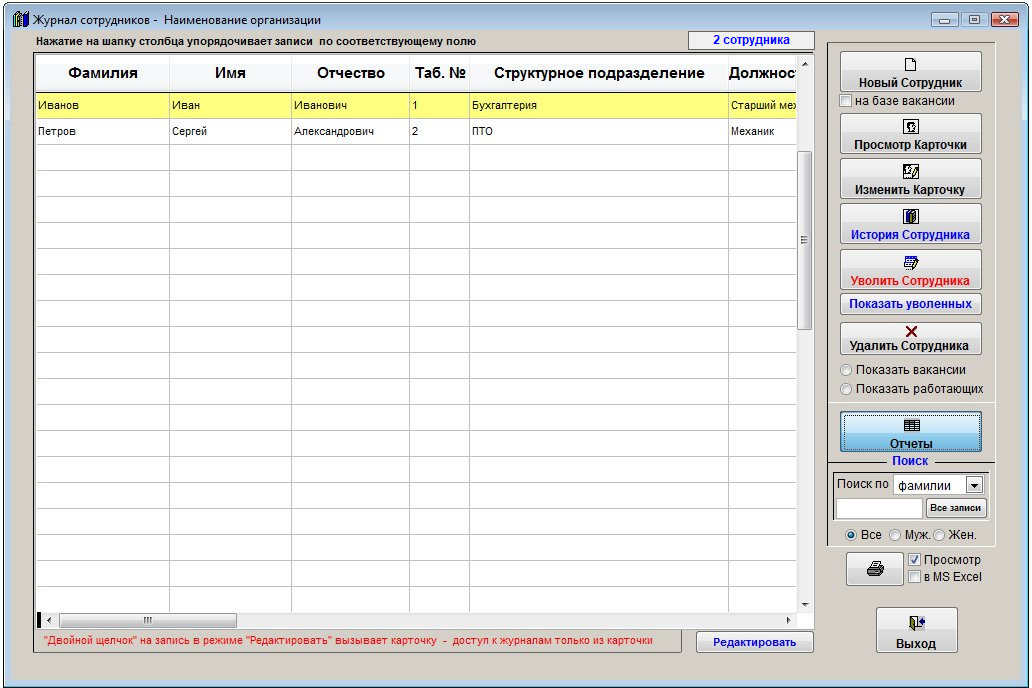1032x688 pixels.
Task: Sort by Структурное подразделение column header
Action: pos(599,73)
